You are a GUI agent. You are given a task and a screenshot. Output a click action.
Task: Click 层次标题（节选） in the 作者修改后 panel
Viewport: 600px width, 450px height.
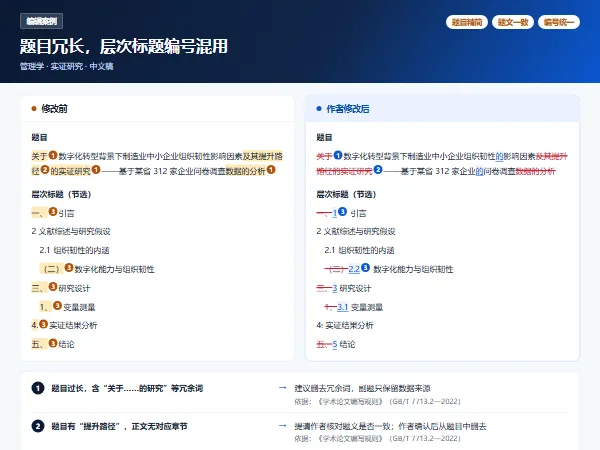[346, 194]
